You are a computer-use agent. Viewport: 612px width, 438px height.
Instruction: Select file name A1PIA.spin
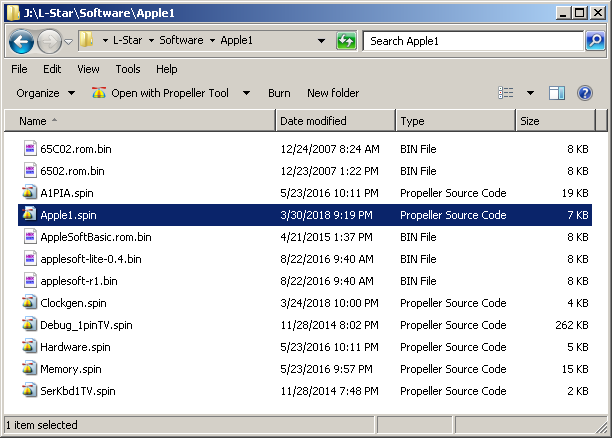[67, 193]
